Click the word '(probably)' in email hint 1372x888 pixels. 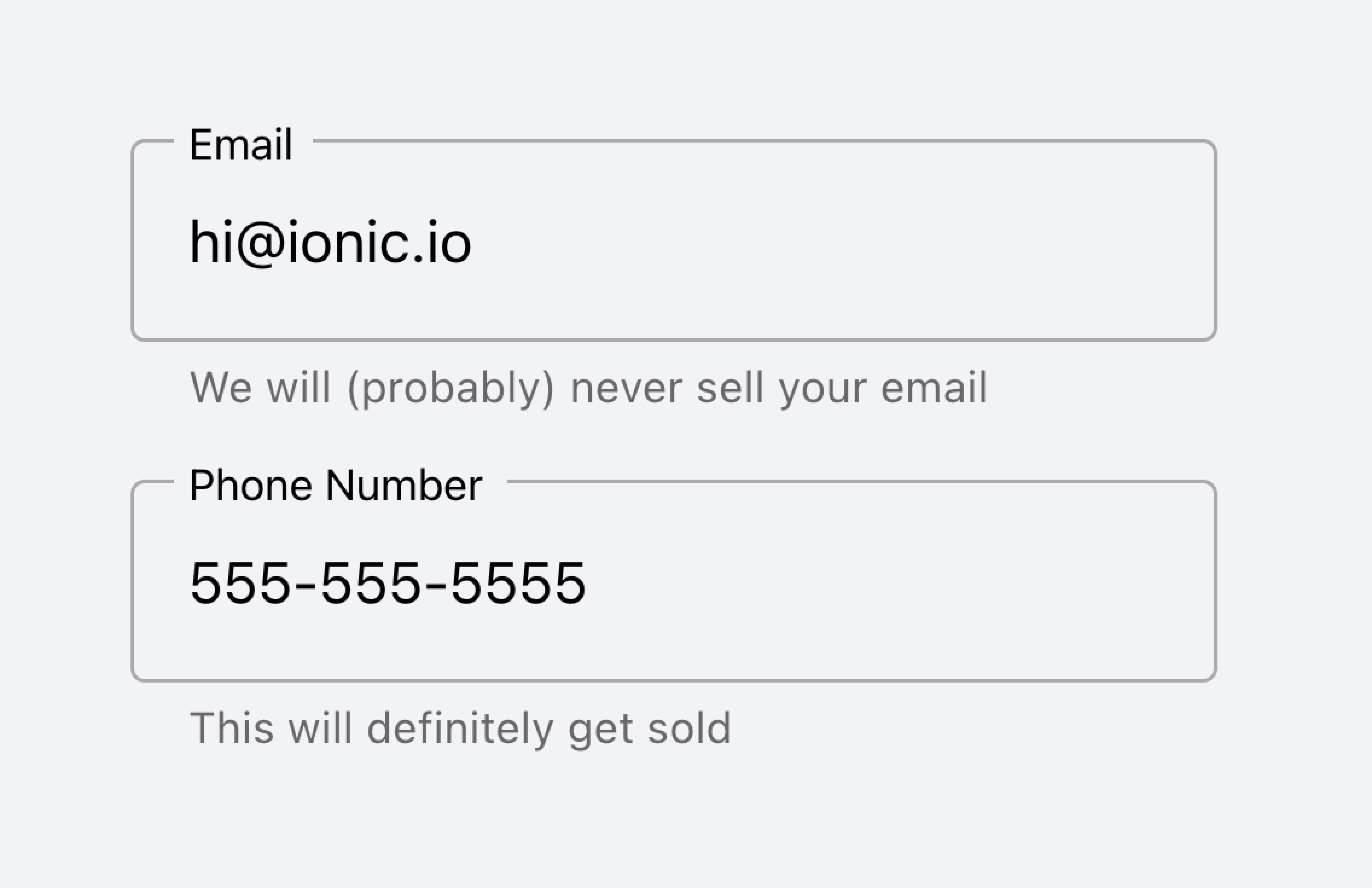[450, 389]
